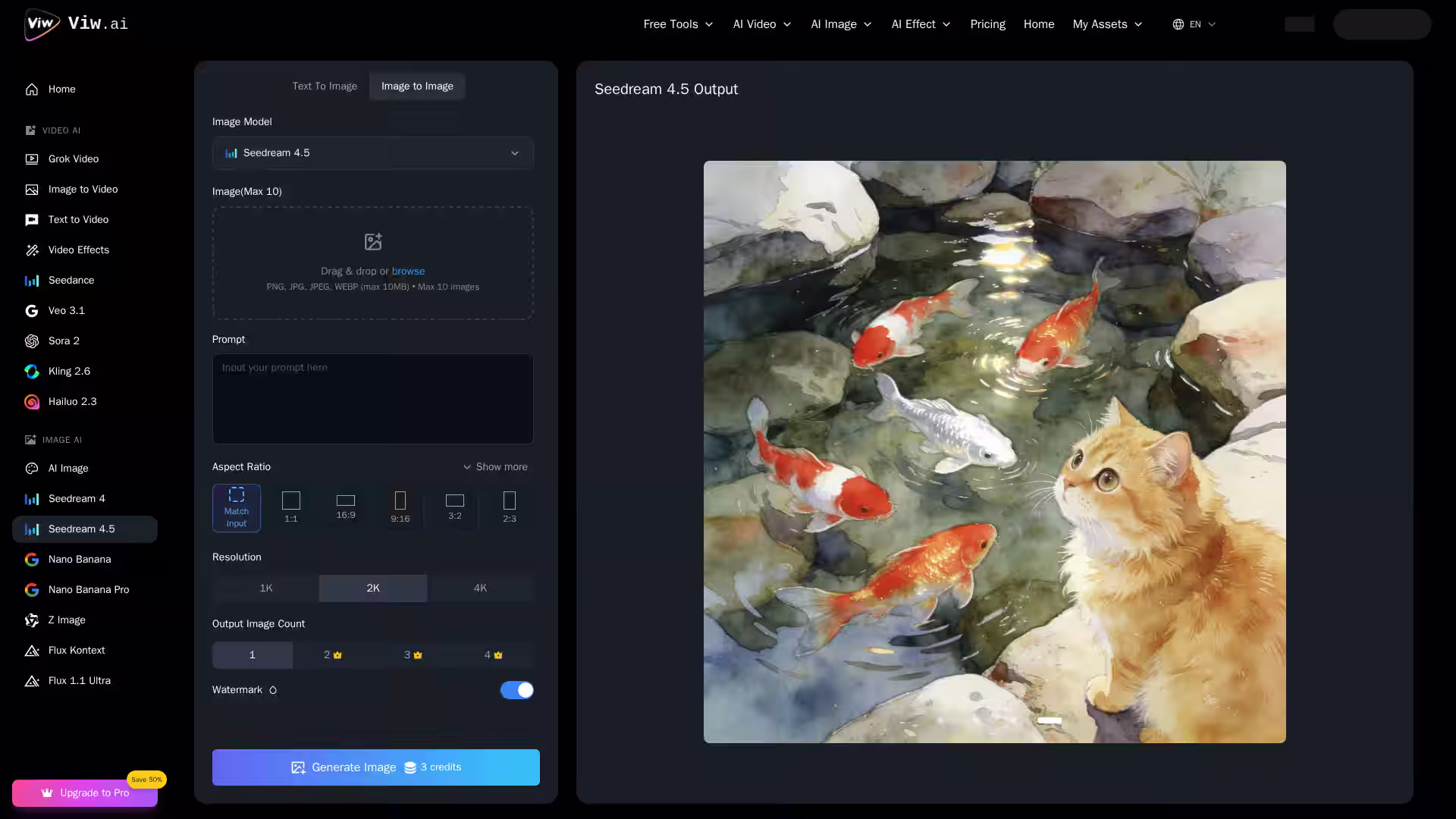Expand Show more aspect ratios
1456x819 pixels.
pyautogui.click(x=495, y=467)
